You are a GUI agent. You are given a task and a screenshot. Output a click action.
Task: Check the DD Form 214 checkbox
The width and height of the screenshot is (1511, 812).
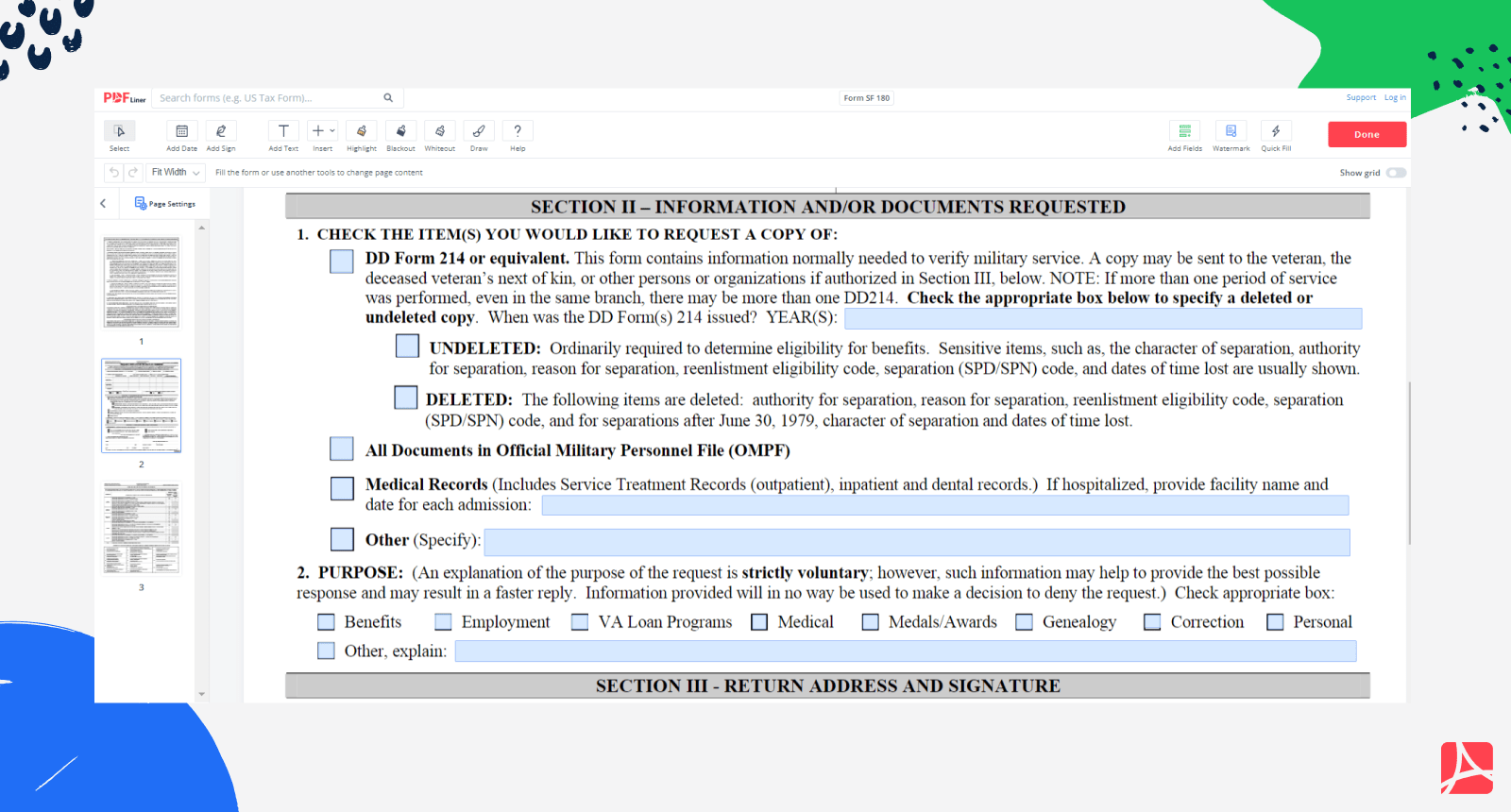pos(342,262)
